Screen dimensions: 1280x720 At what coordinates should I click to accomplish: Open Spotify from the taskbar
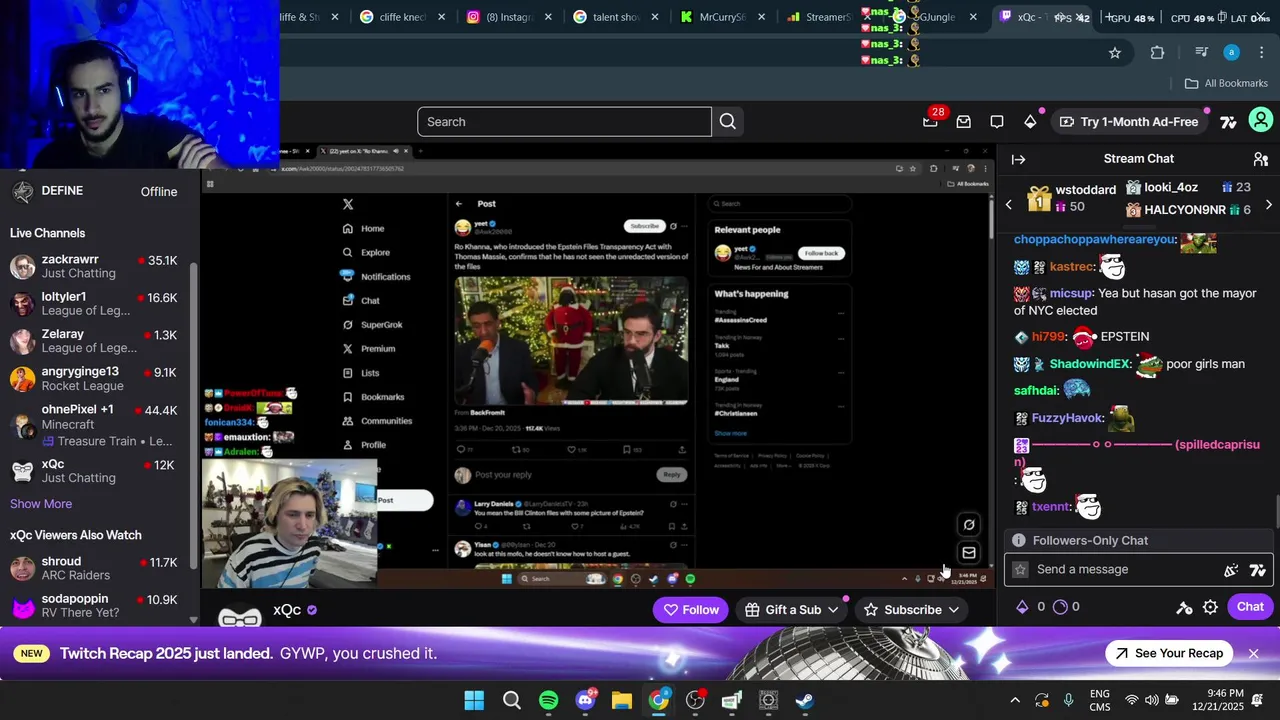pyautogui.click(x=548, y=700)
